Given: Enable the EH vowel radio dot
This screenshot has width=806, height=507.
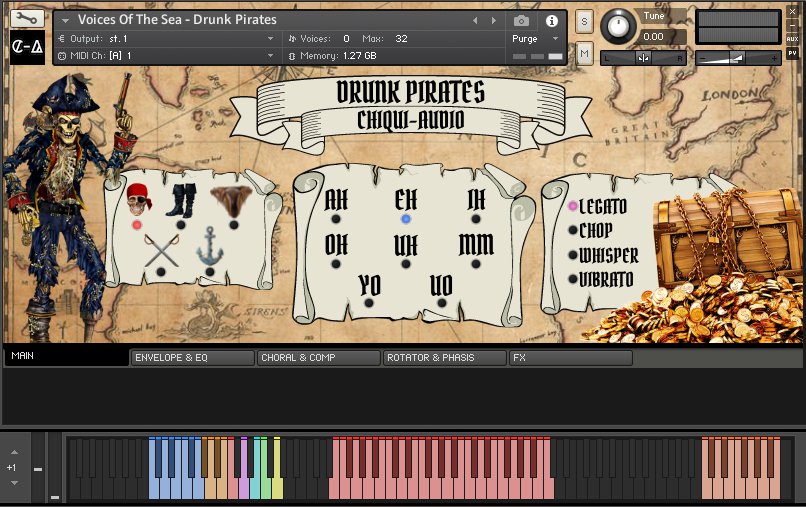Looking at the screenshot, I should (x=406, y=219).
